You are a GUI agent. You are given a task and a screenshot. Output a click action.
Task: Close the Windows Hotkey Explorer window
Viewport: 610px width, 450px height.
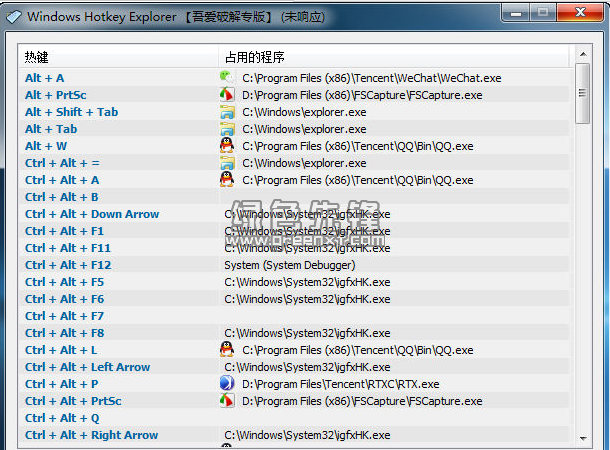tap(580, 13)
